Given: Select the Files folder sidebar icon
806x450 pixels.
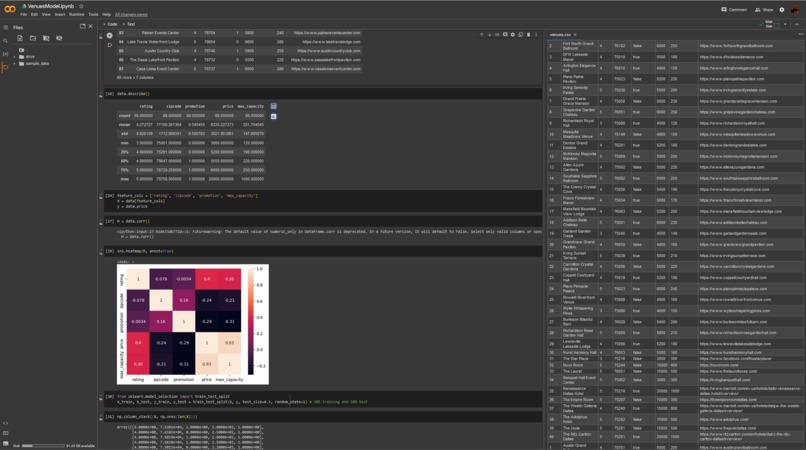Looking at the screenshot, I should 6,67.
